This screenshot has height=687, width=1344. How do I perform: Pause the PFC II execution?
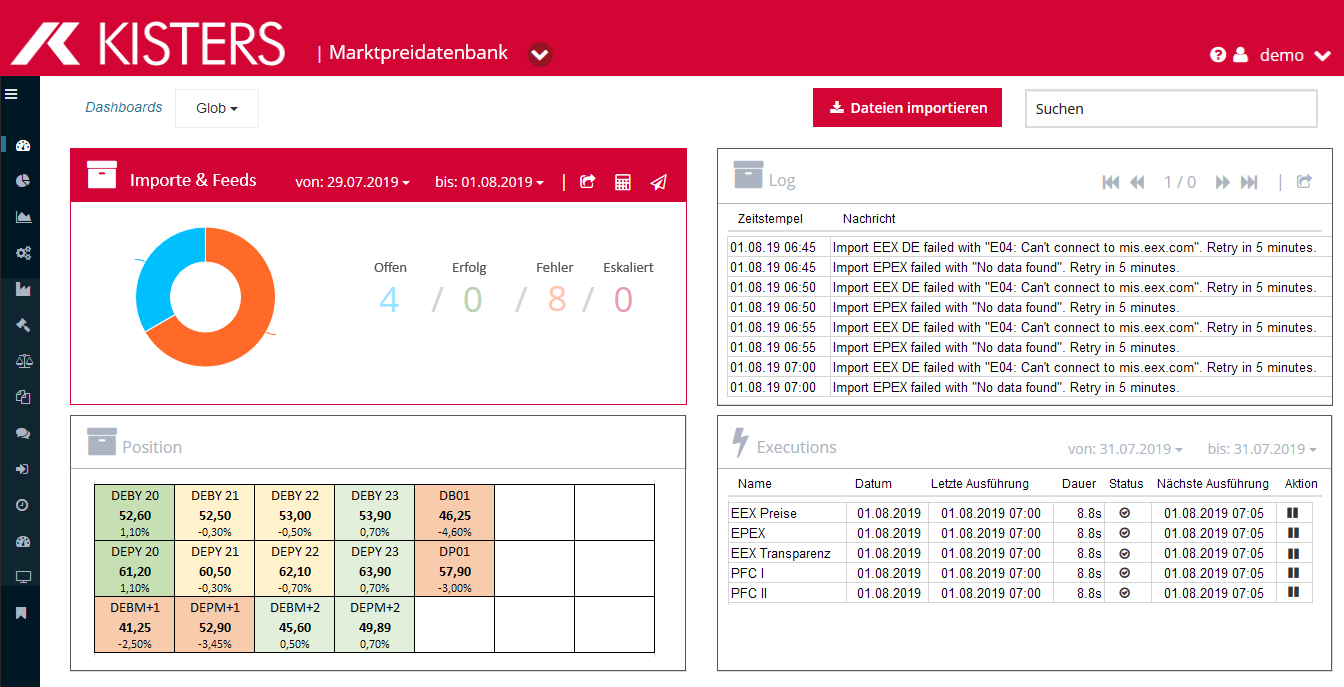1293,593
